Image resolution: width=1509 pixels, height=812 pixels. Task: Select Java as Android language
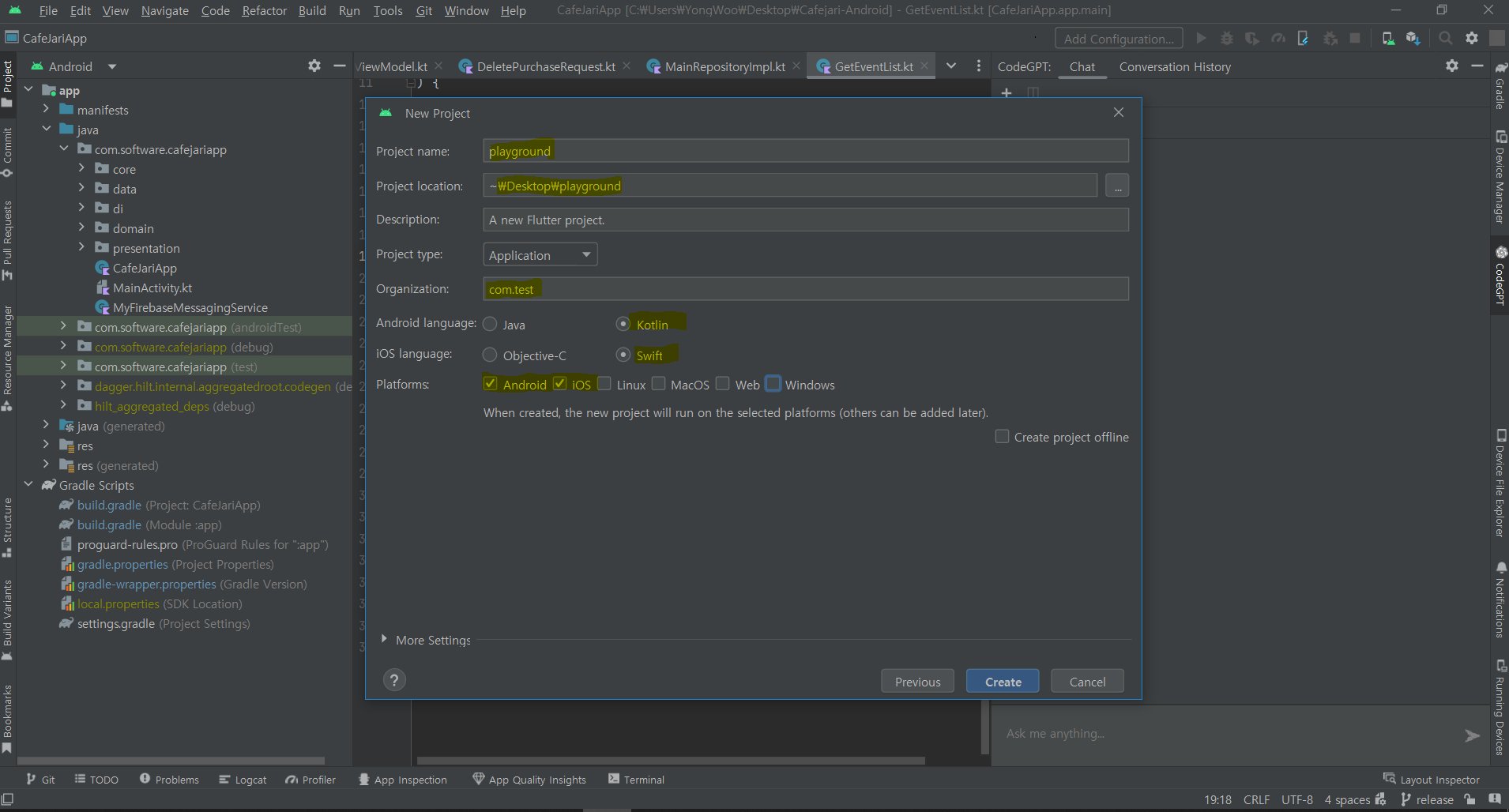(490, 324)
